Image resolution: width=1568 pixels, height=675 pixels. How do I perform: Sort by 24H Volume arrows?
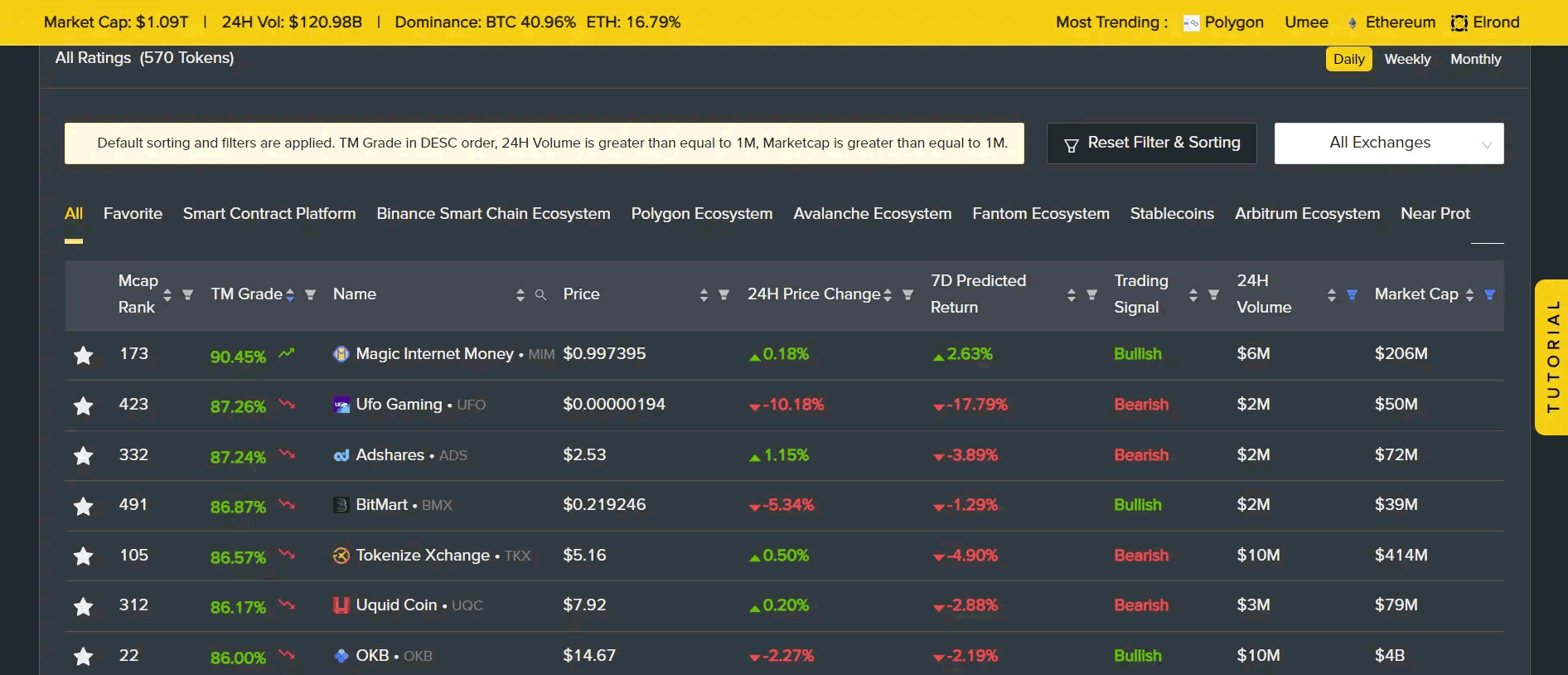tap(1332, 295)
